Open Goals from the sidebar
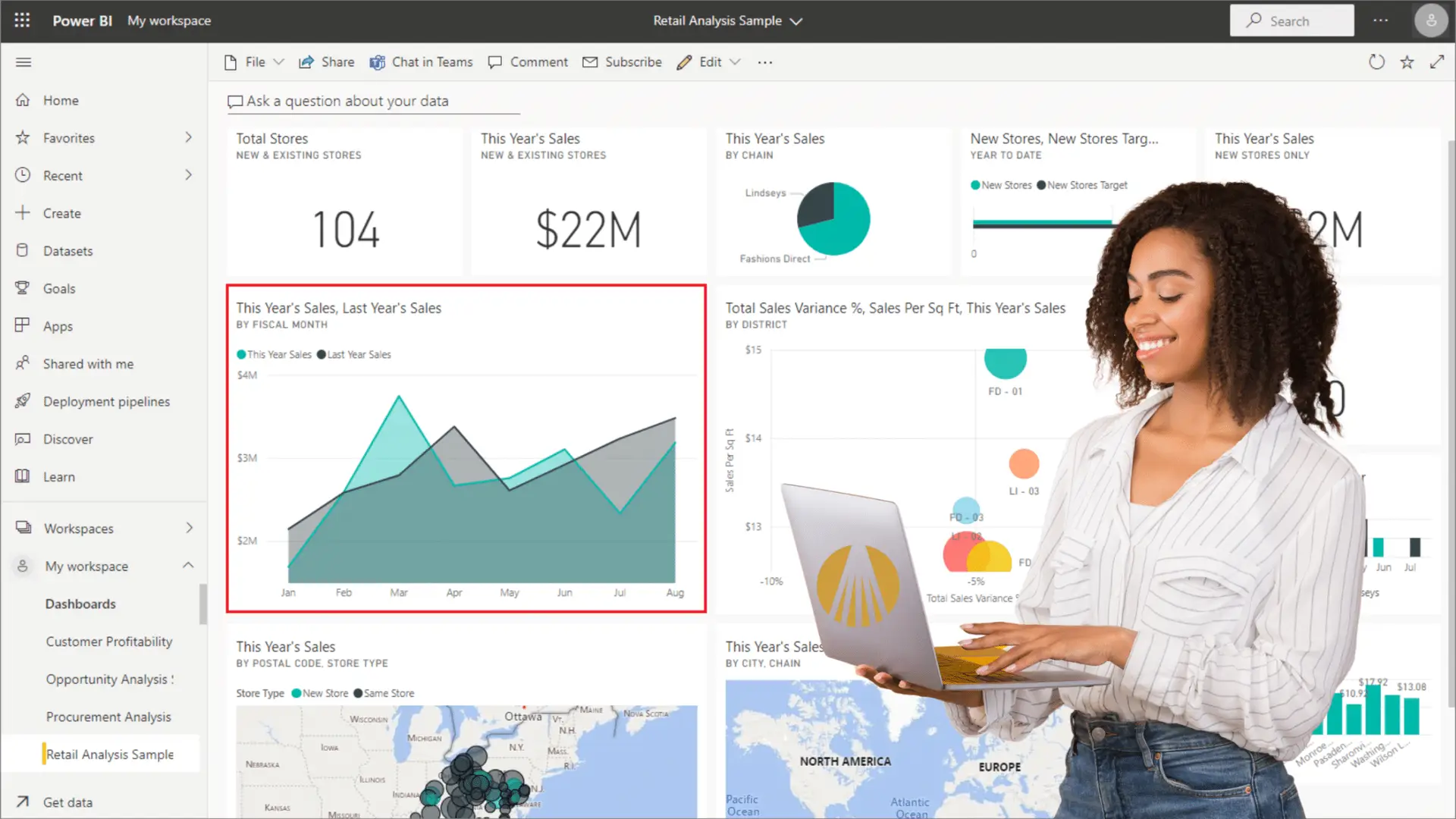This screenshot has height=819, width=1456. [59, 288]
